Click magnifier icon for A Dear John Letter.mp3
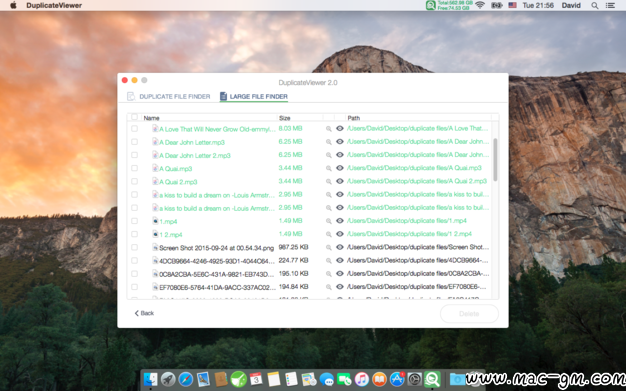This screenshot has height=391, width=626. pyautogui.click(x=329, y=142)
